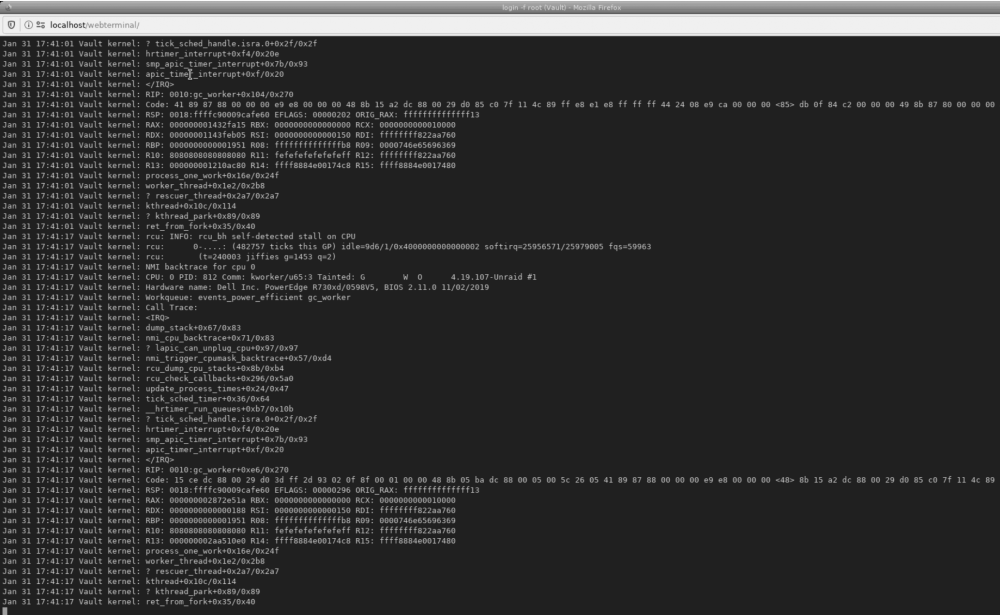Image resolution: width=1000 pixels, height=615 pixels.
Task: Click 17:41:17 line "? rescuer_thread+0x2a7/0x2a7"
Action: (x=212, y=572)
